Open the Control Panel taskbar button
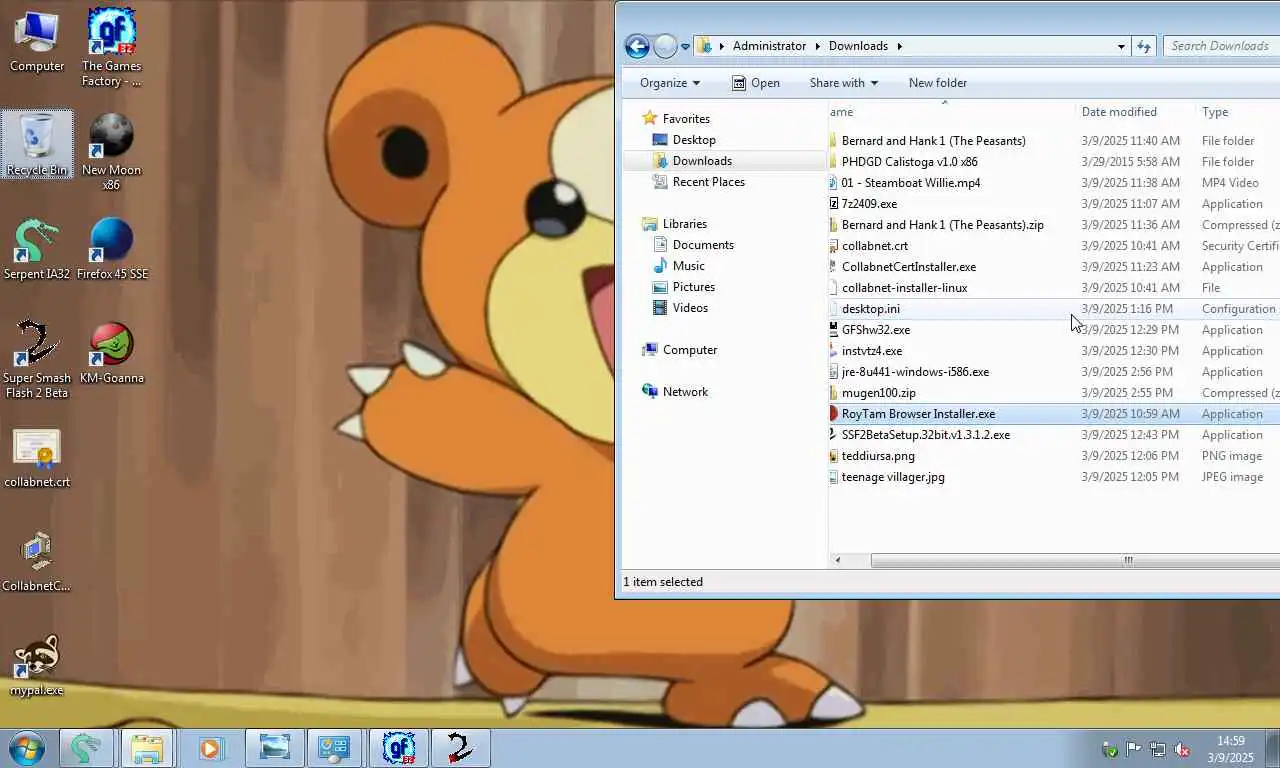1280x768 pixels. [x=334, y=748]
